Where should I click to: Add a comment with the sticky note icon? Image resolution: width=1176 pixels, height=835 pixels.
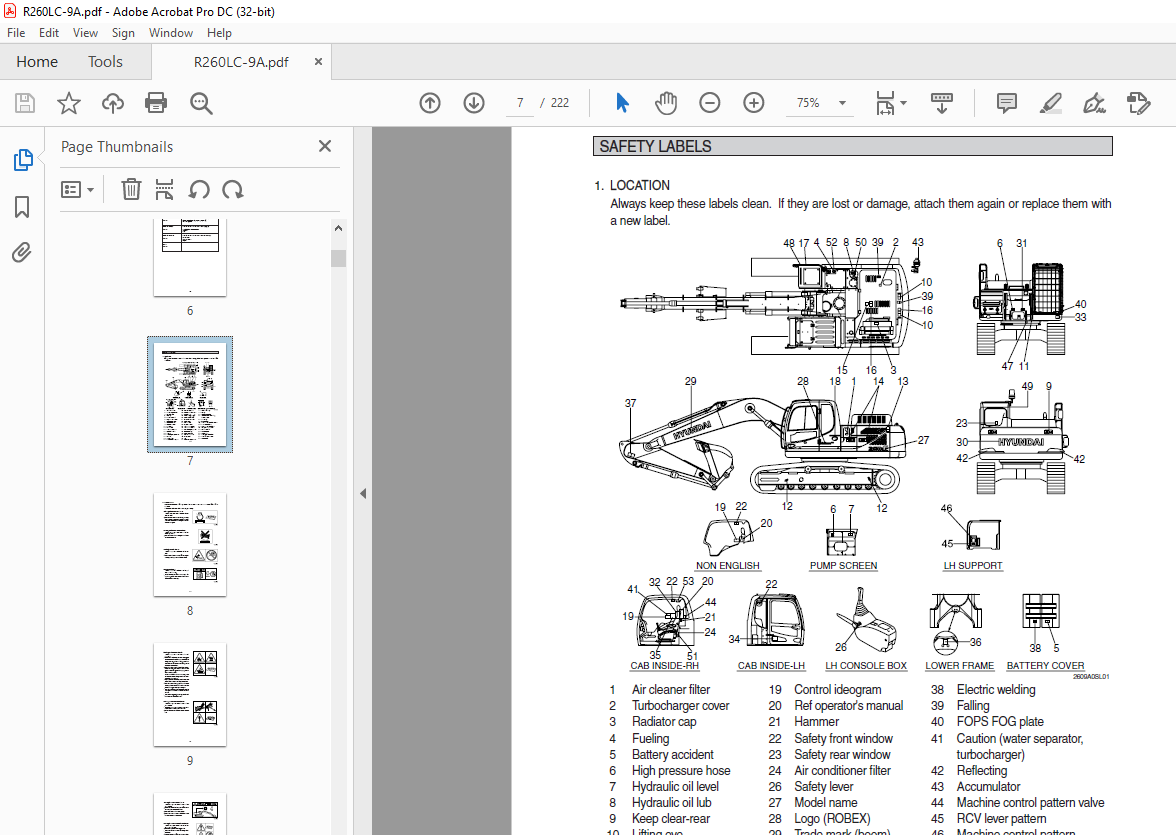(x=1006, y=103)
